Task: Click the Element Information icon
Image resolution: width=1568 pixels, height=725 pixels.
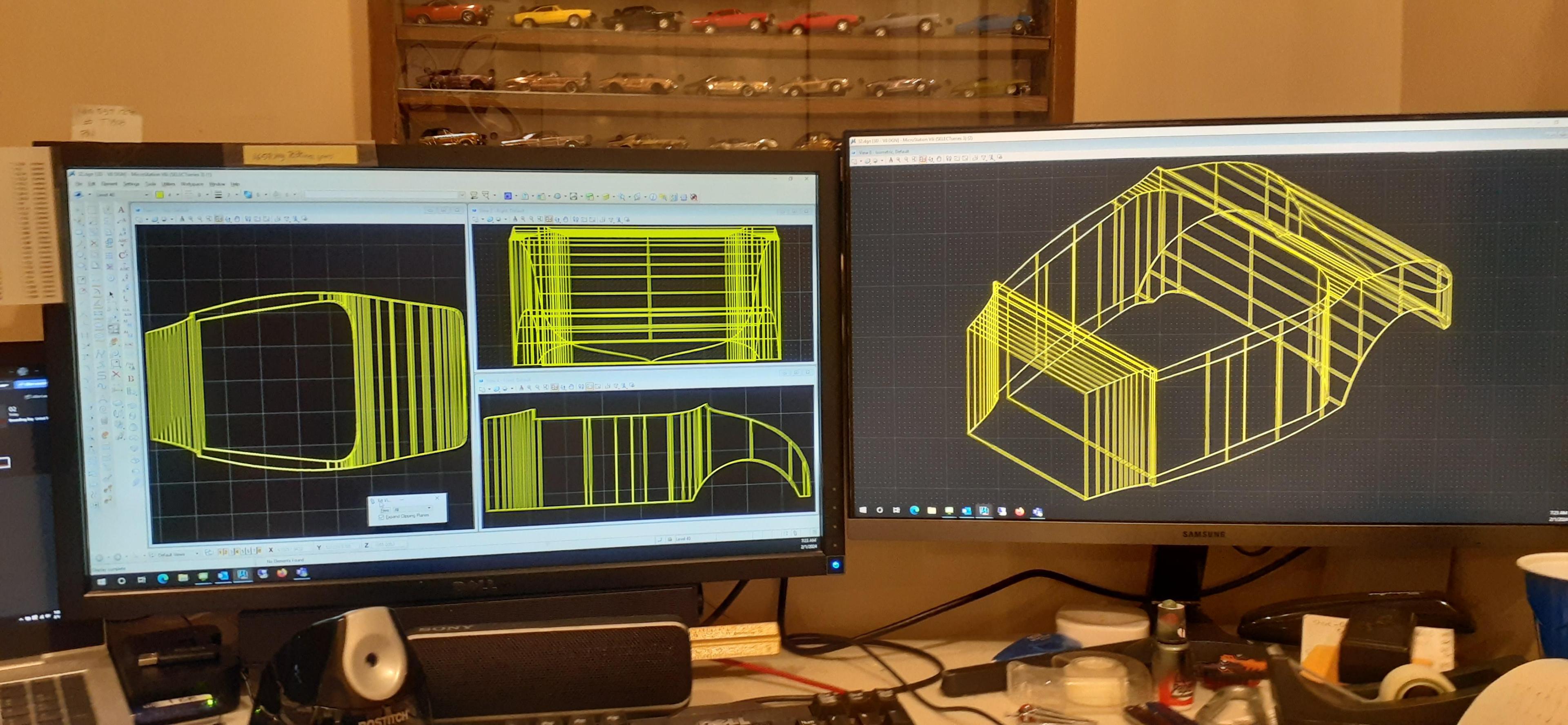Action: pyautogui.click(x=653, y=196)
